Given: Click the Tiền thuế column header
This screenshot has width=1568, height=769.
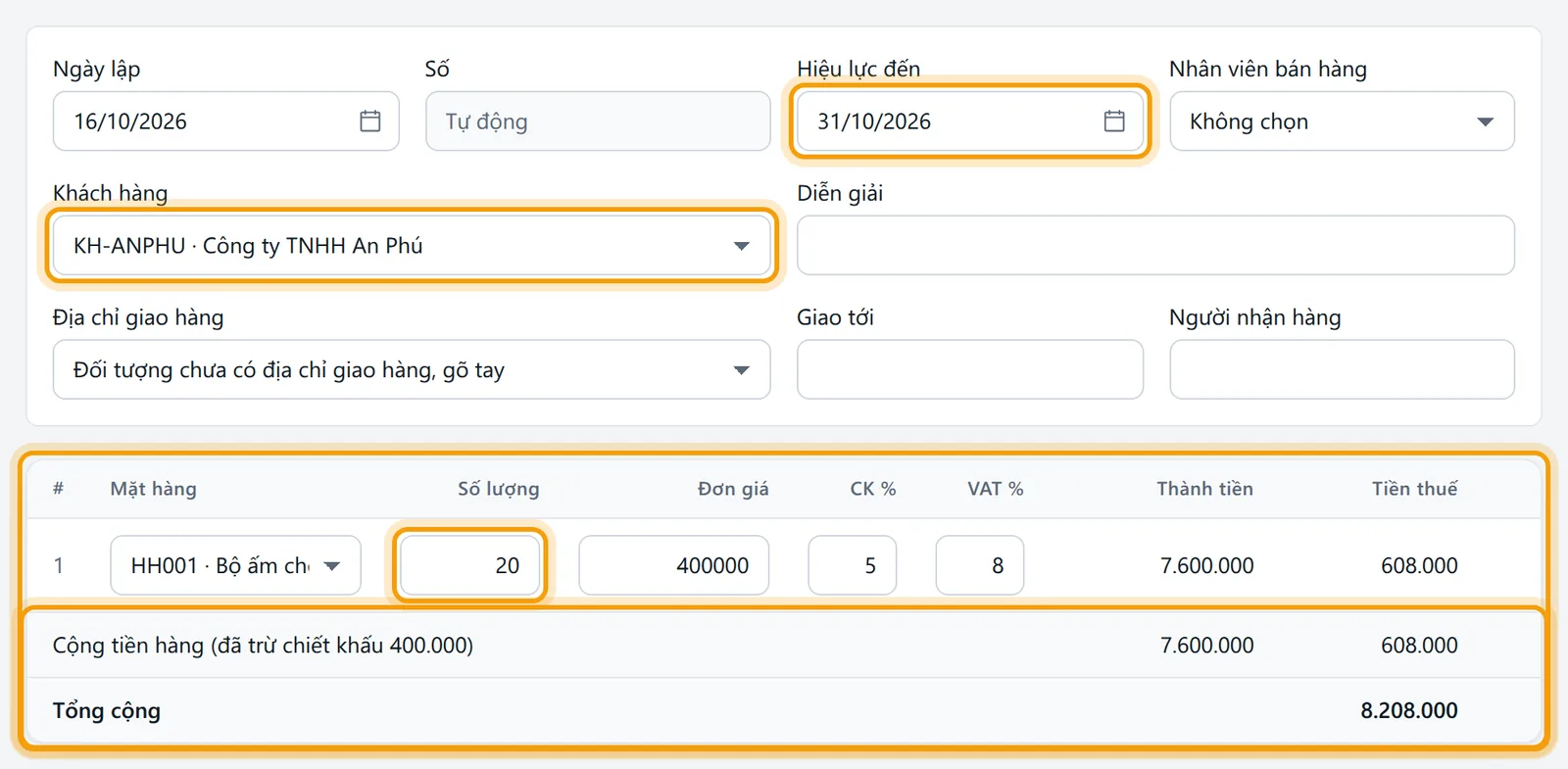Looking at the screenshot, I should (1414, 489).
